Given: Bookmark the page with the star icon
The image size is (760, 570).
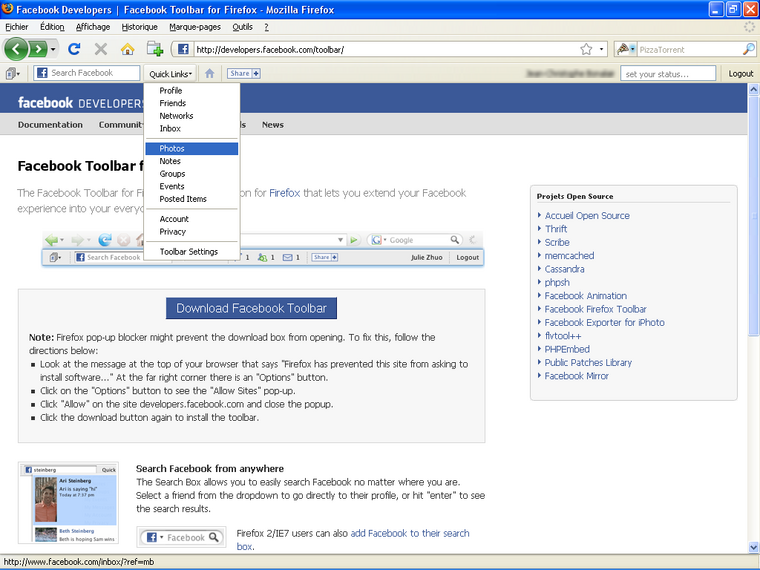Looking at the screenshot, I should point(586,49).
